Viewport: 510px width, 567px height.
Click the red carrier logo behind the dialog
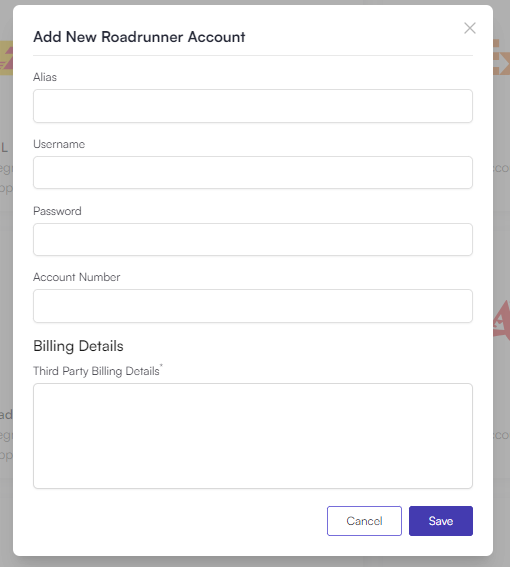click(502, 320)
